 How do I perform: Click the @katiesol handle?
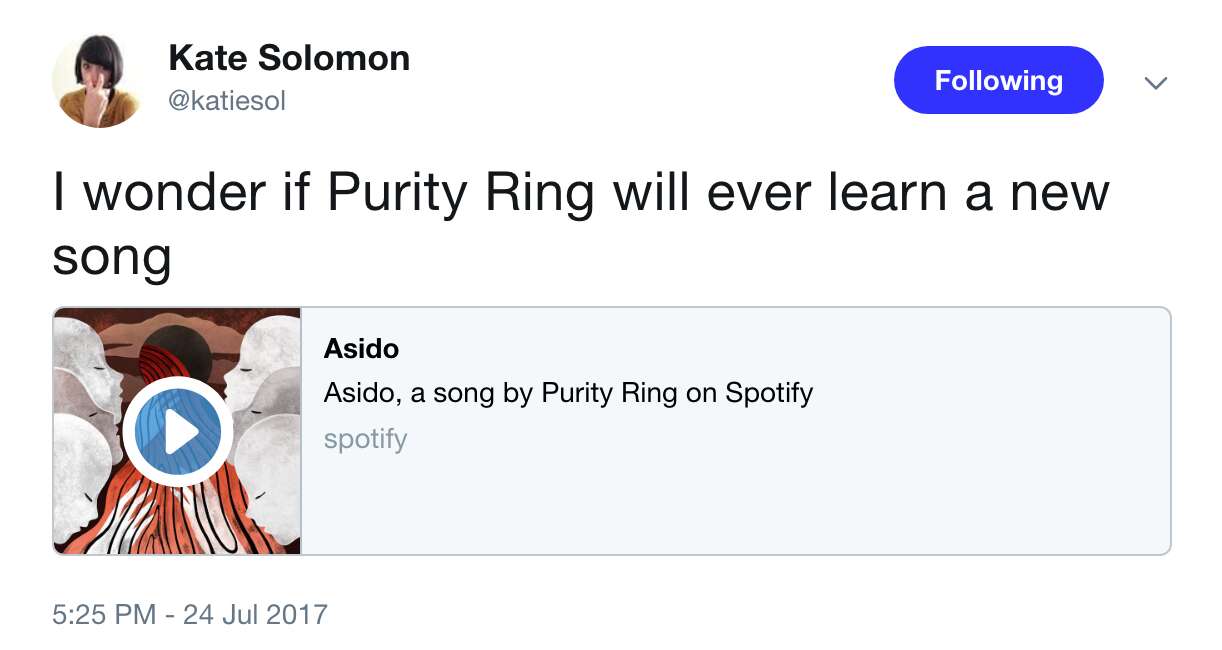pyautogui.click(x=227, y=101)
